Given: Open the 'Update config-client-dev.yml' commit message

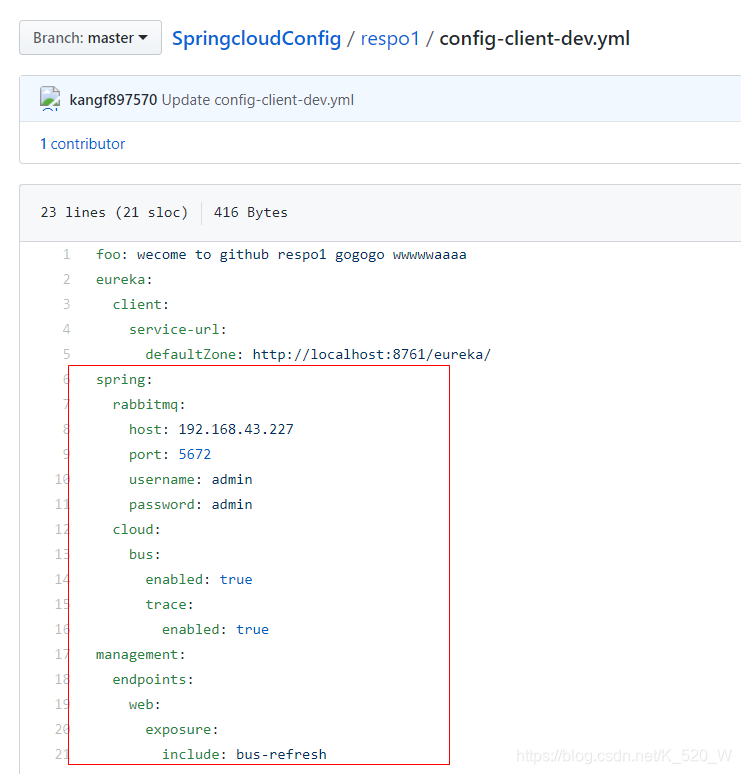Looking at the screenshot, I should click(x=258, y=100).
